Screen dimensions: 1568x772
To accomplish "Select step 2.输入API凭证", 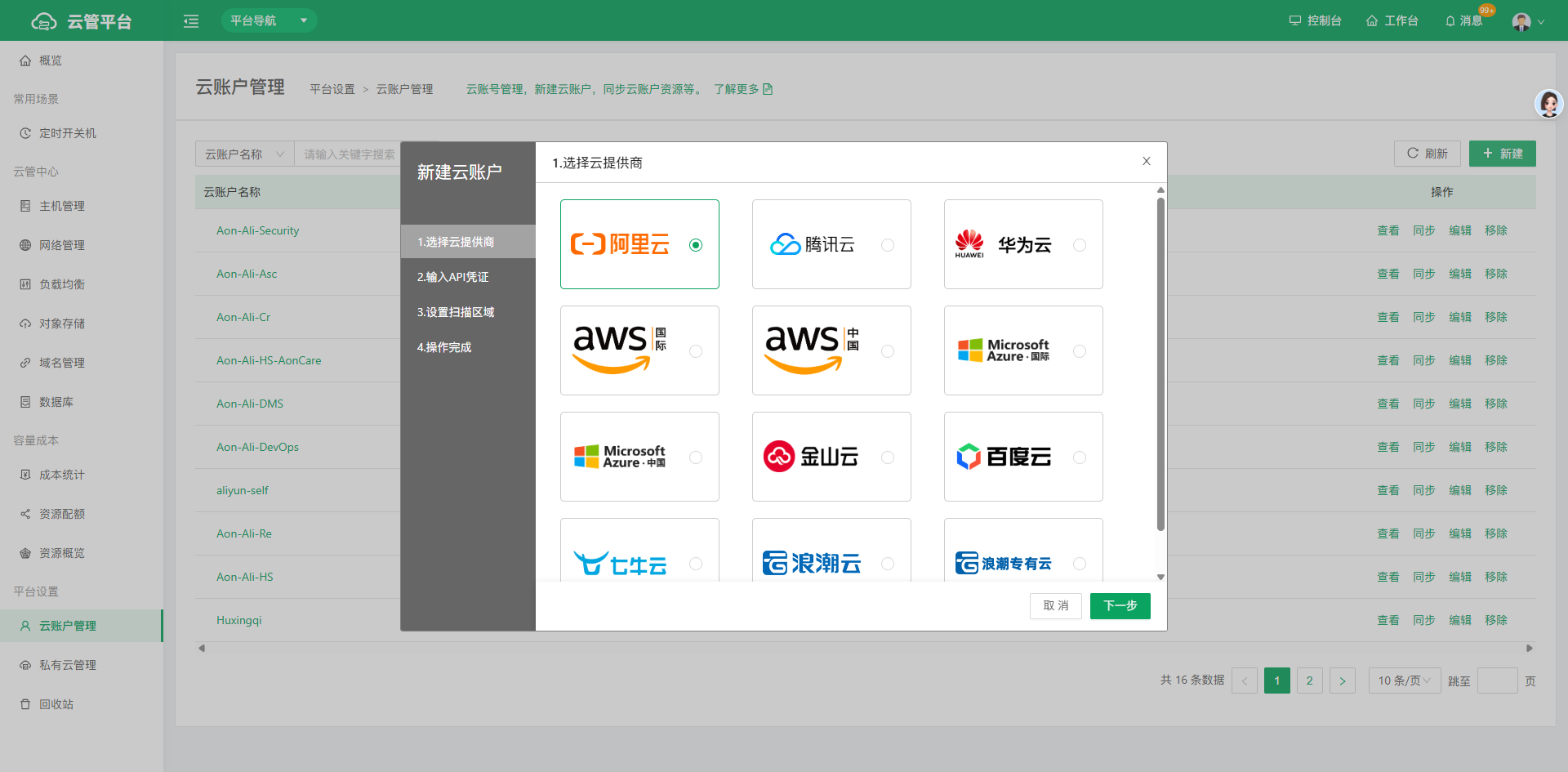I will [468, 277].
